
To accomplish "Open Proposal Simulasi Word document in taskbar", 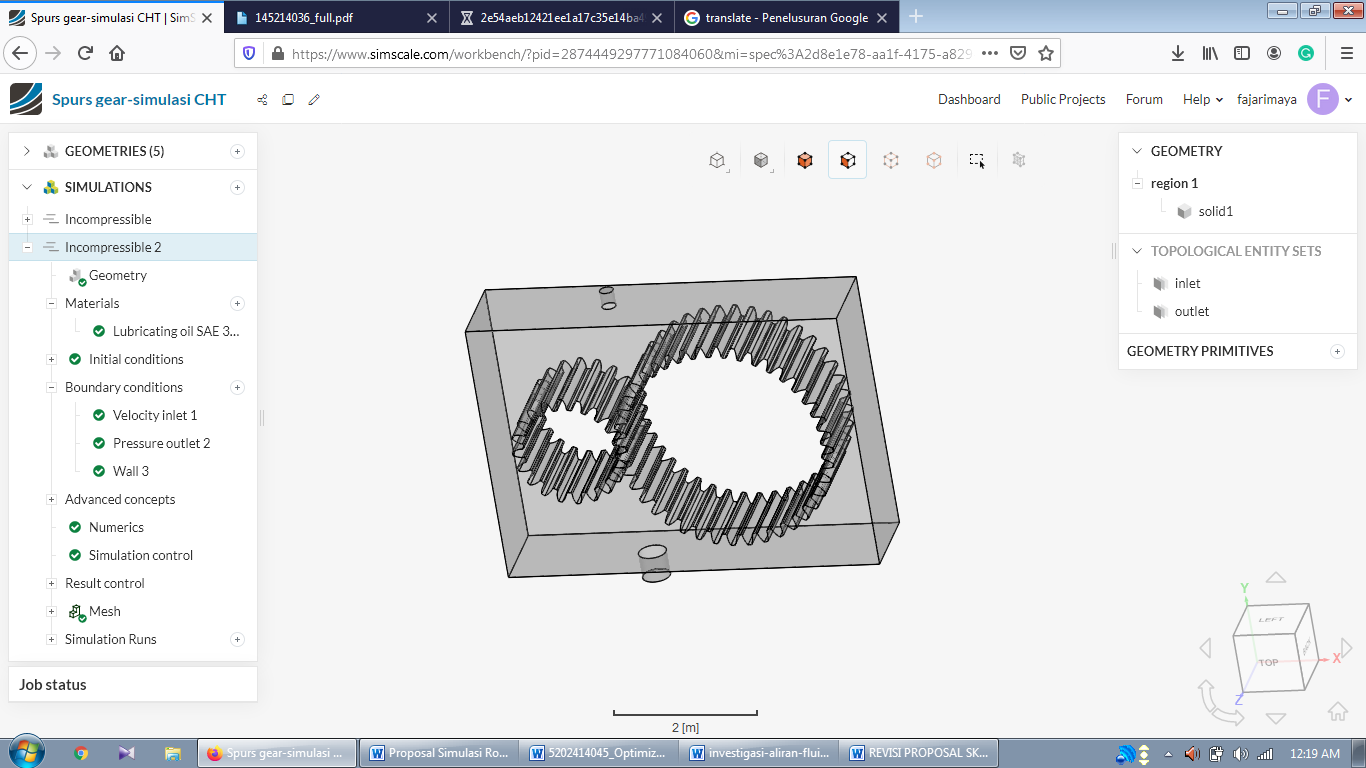I will coord(440,753).
